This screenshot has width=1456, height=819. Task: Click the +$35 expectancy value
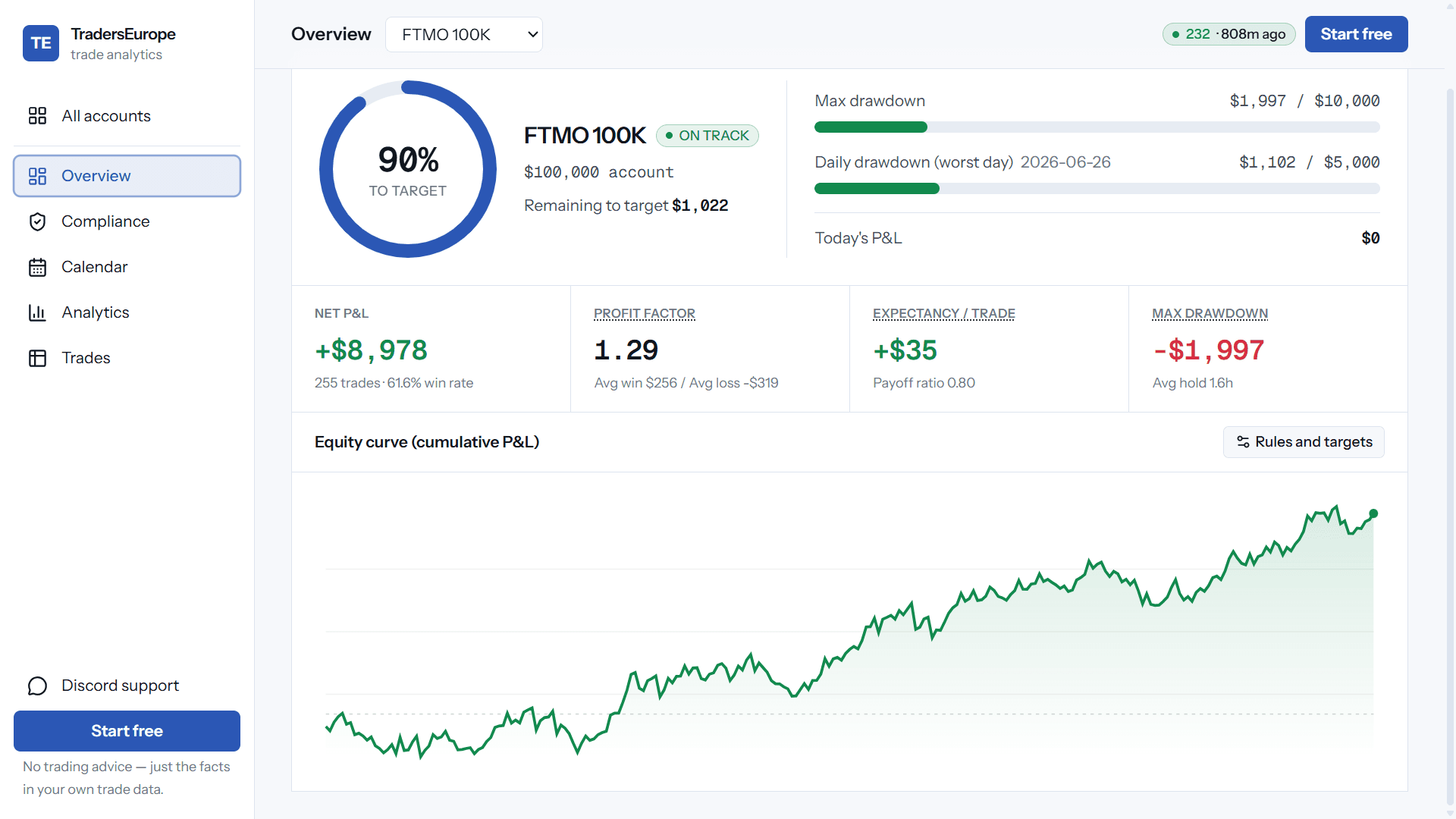tap(905, 350)
